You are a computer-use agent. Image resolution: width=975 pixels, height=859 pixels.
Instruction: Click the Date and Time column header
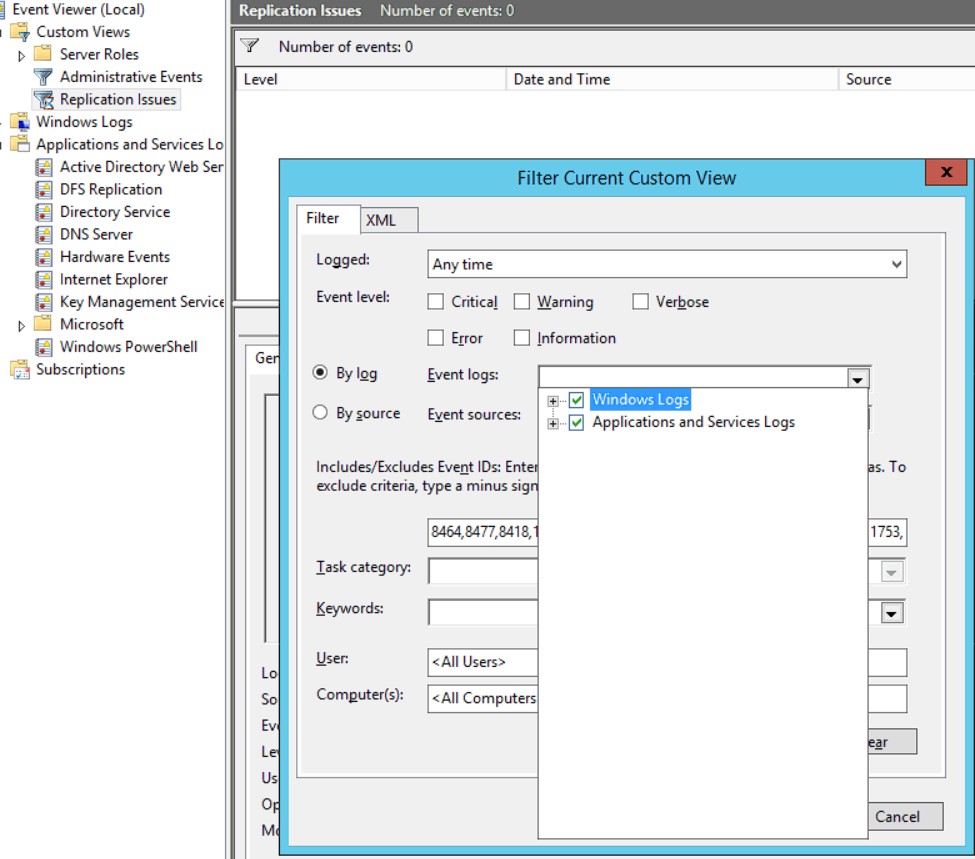coord(673,79)
